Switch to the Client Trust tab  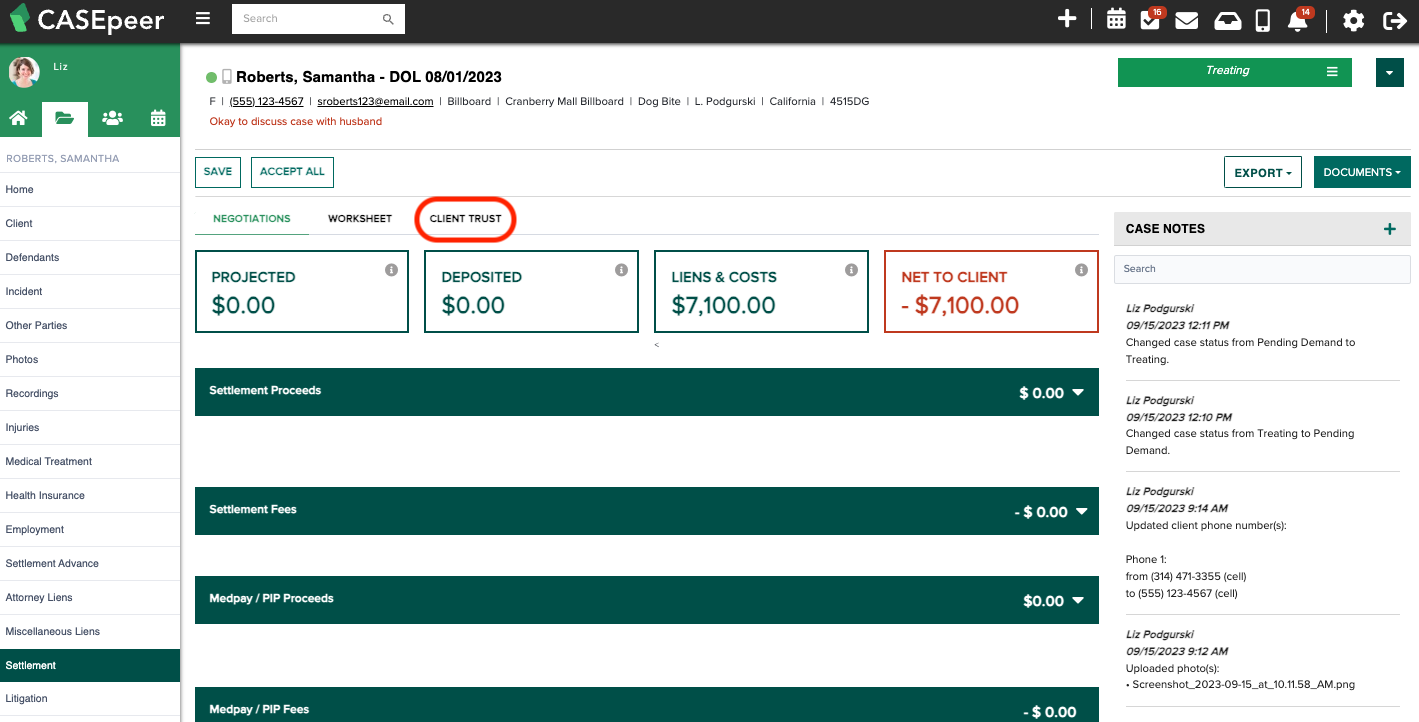466,218
